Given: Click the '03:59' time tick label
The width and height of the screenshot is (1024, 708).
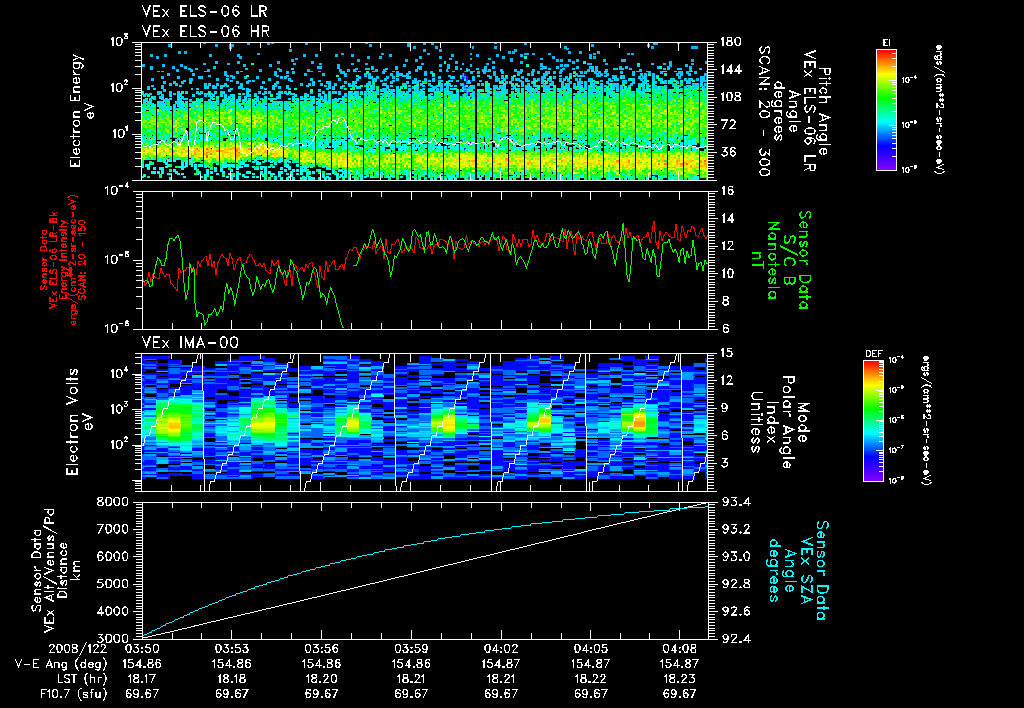Looking at the screenshot, I should pos(411,649).
